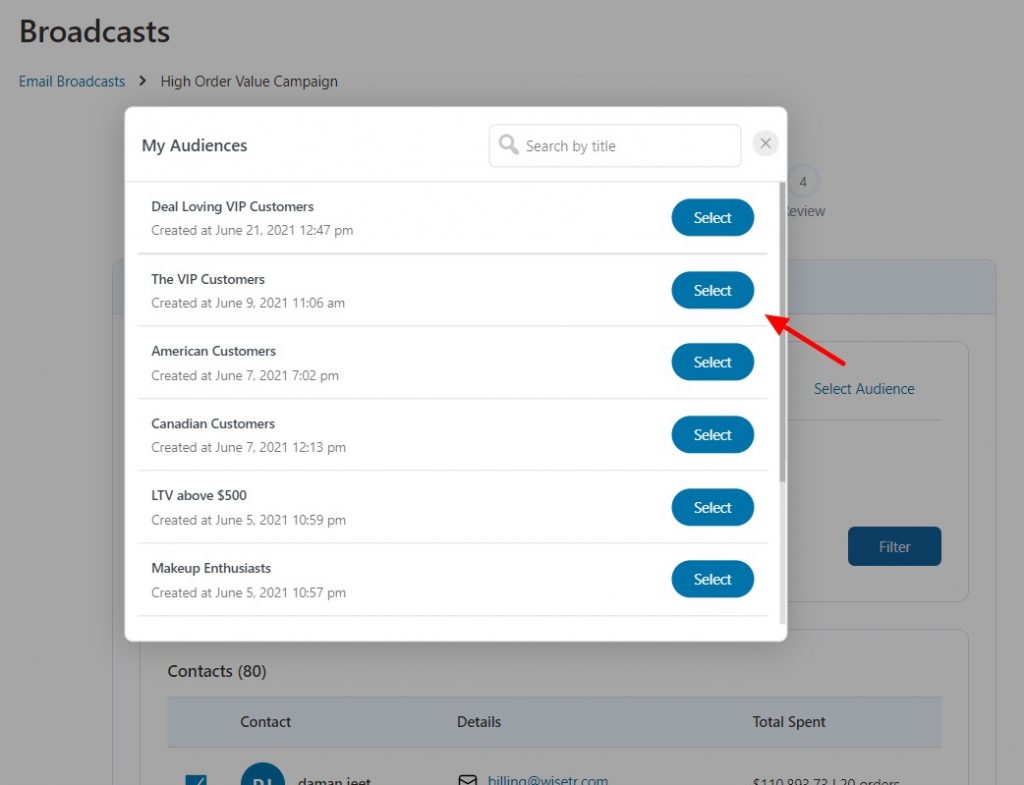Click the Details column header

(479, 722)
